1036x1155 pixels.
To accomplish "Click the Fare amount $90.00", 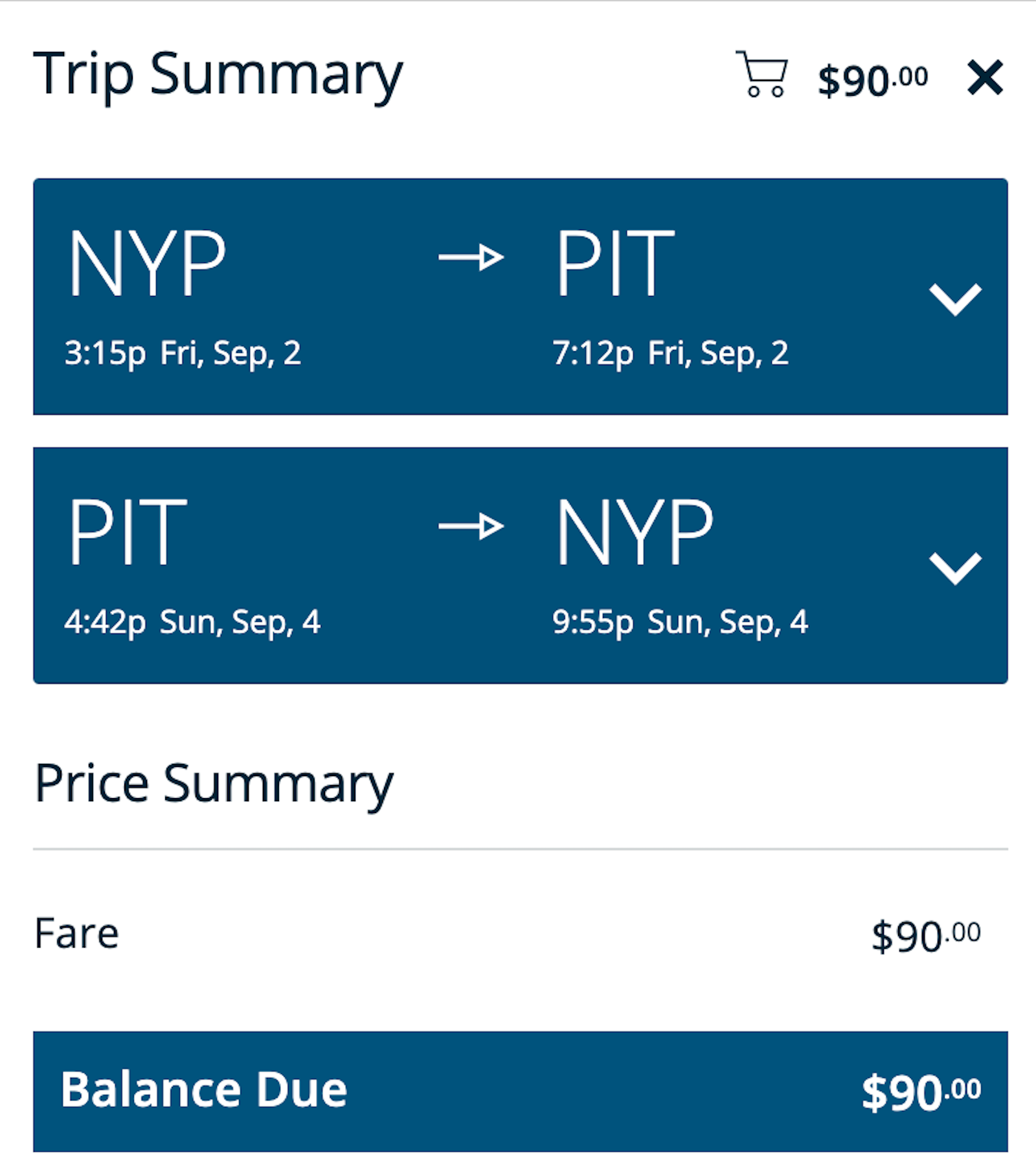I will point(925,936).
